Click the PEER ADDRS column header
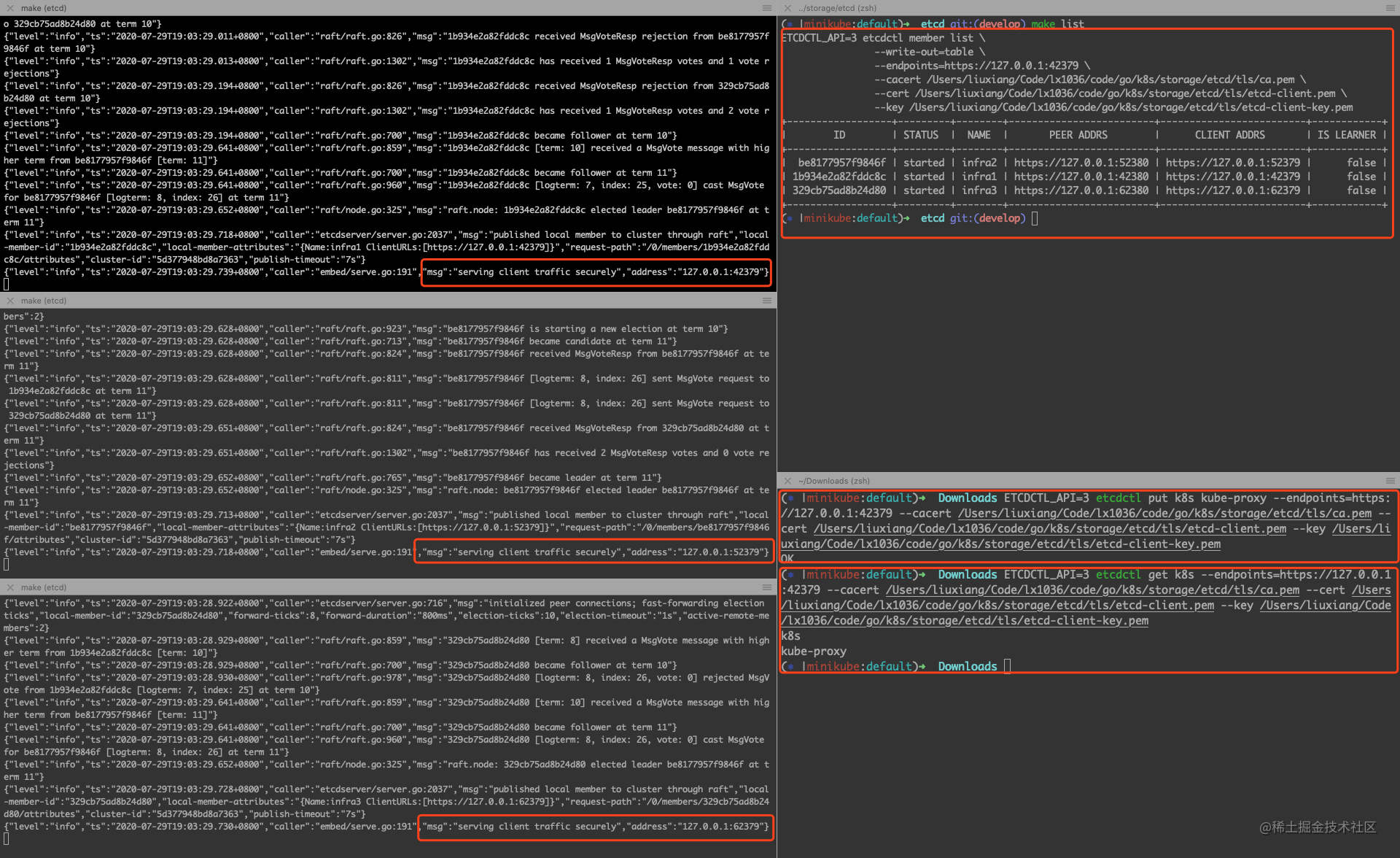The image size is (1400, 858). point(1078,135)
